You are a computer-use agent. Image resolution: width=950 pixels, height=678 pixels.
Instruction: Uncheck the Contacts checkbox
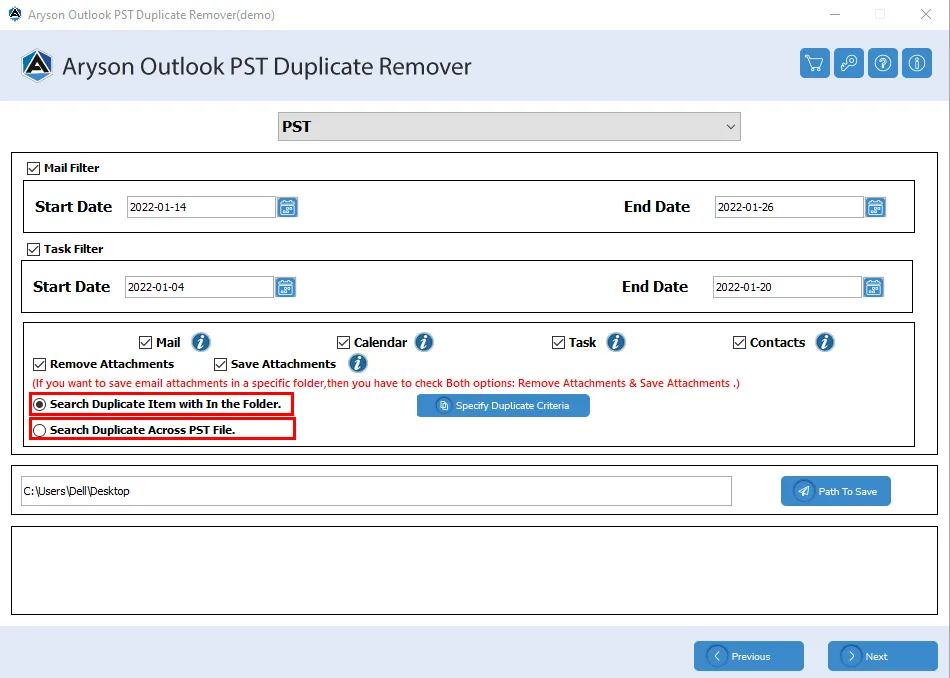point(739,343)
